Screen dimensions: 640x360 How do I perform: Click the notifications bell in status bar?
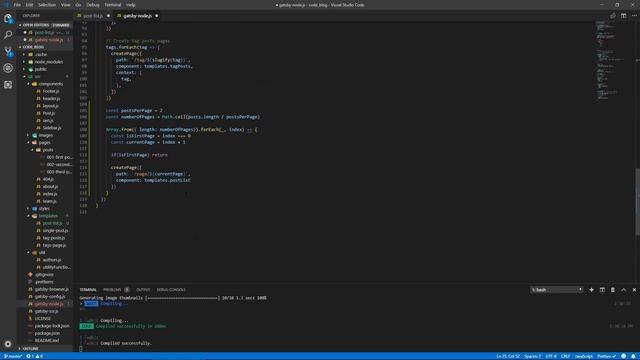coord(633,356)
